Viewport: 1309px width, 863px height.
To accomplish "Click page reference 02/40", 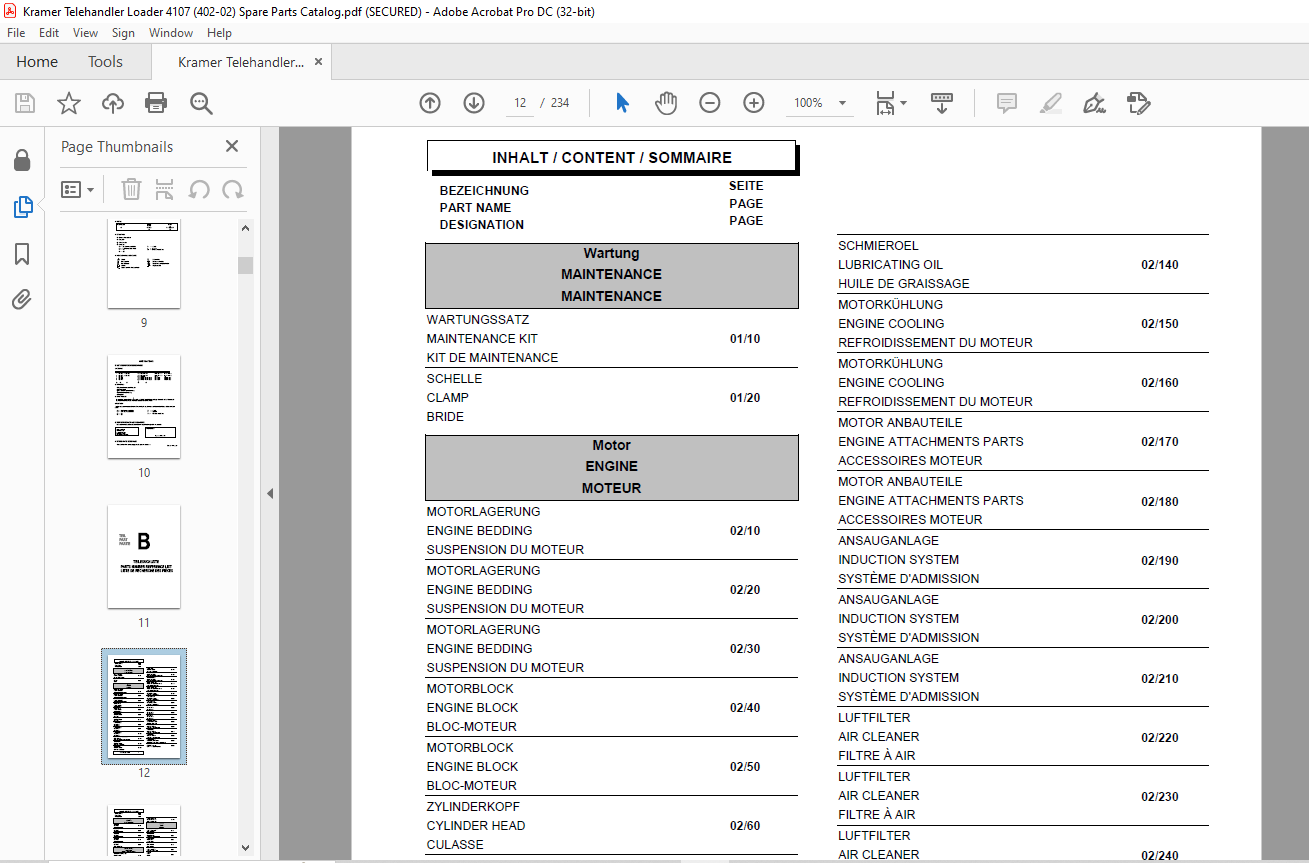I will pos(745,708).
